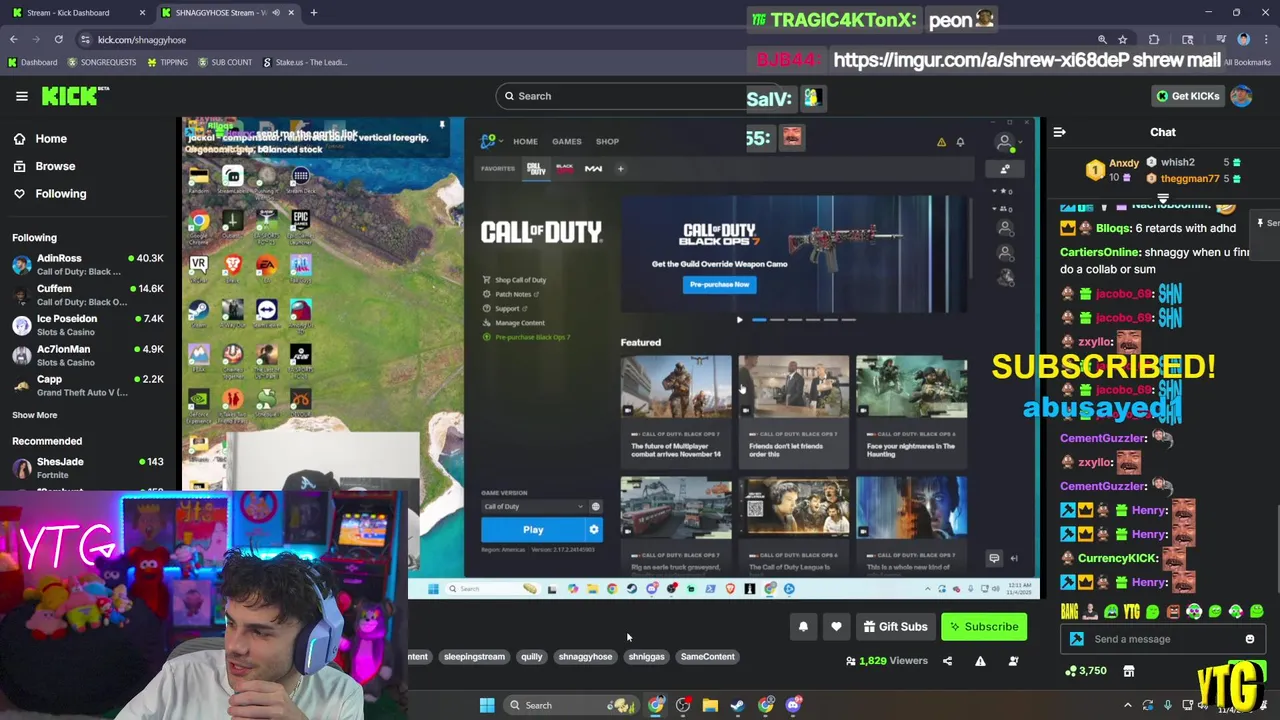This screenshot has width=1280, height=720.
Task: Select MW favorites tab
Action: [593, 168]
